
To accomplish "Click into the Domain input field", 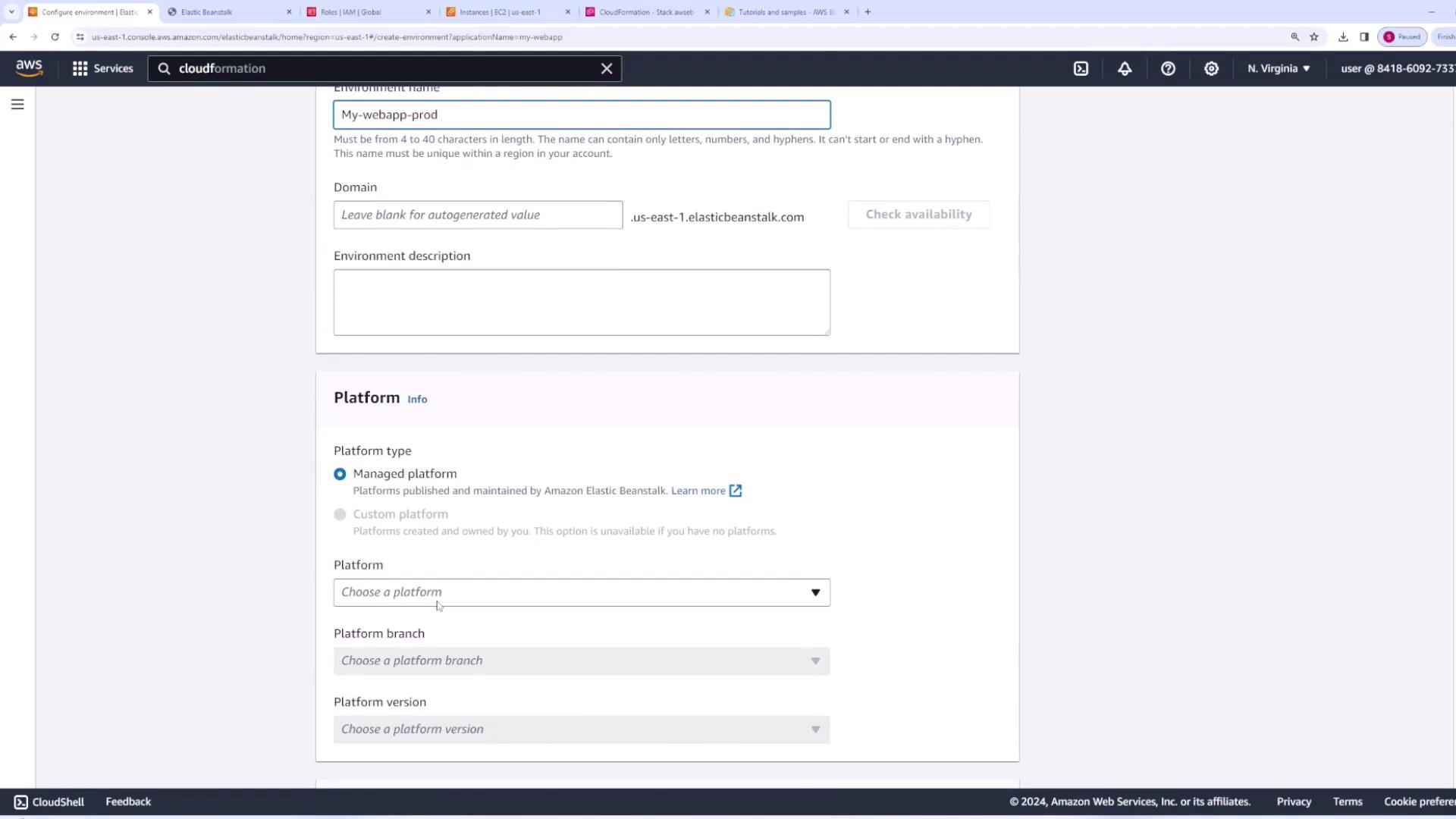I will click(478, 215).
